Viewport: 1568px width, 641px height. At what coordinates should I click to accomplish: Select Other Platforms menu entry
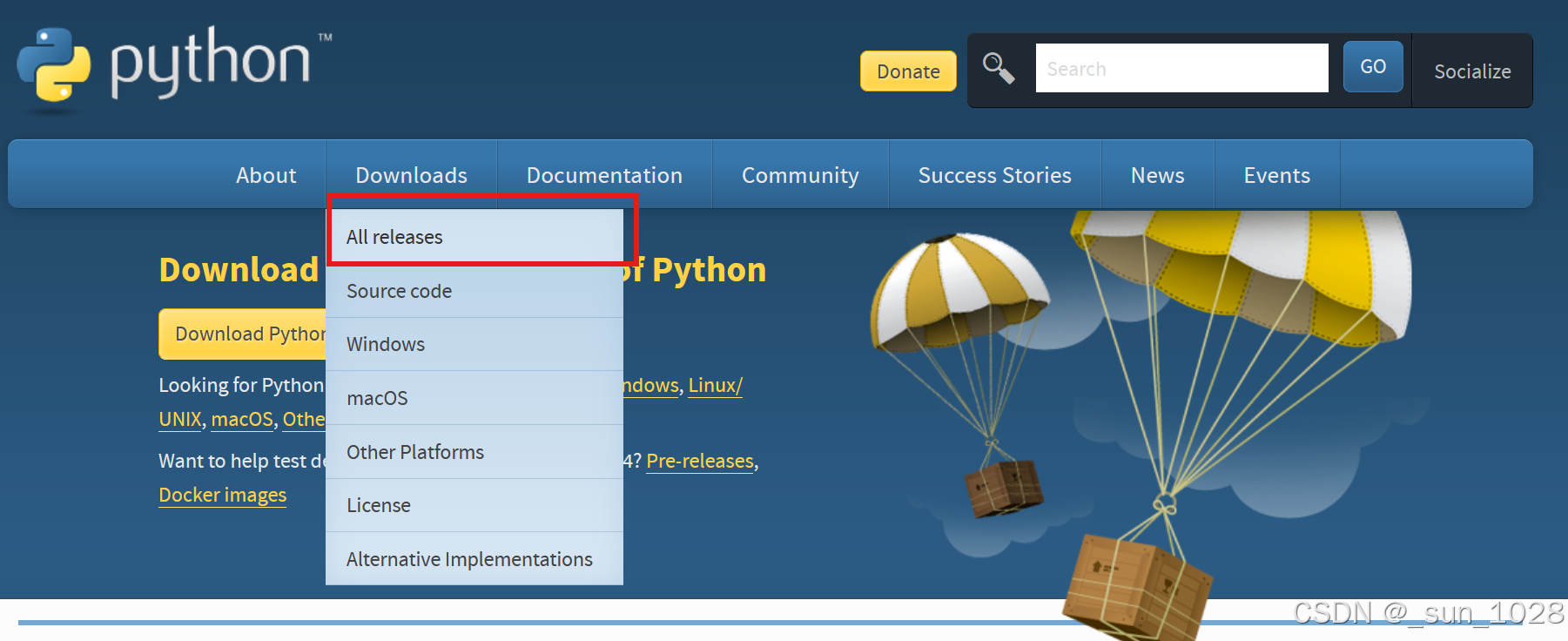474,452
